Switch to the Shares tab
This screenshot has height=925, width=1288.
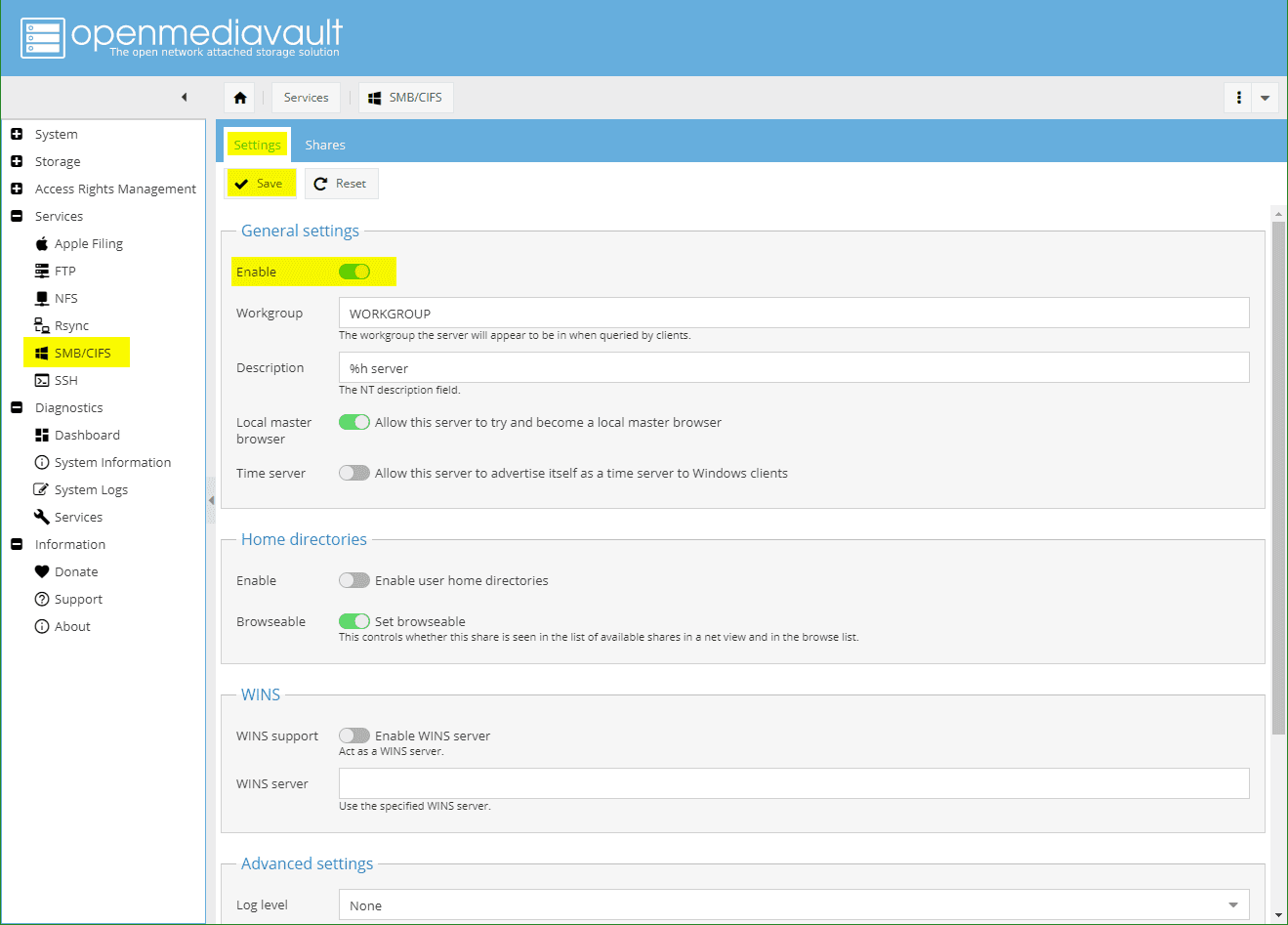(324, 145)
